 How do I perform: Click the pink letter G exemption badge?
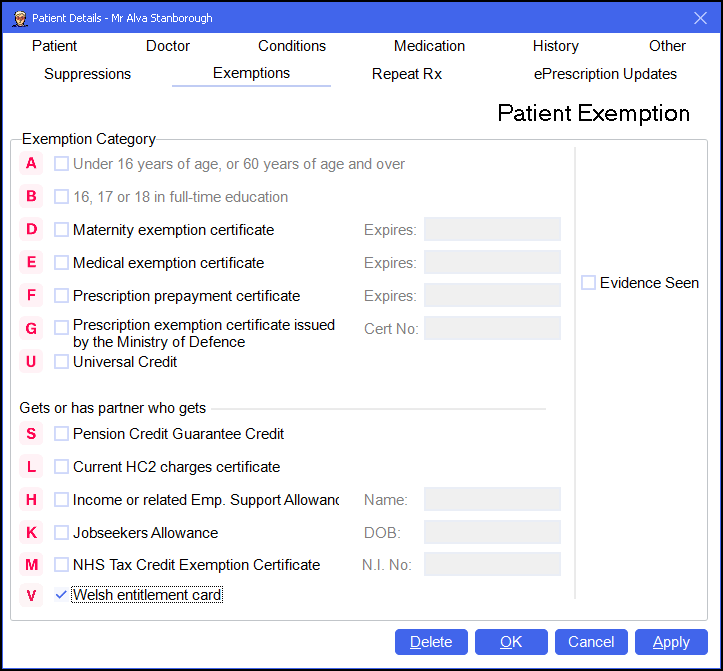click(32, 329)
